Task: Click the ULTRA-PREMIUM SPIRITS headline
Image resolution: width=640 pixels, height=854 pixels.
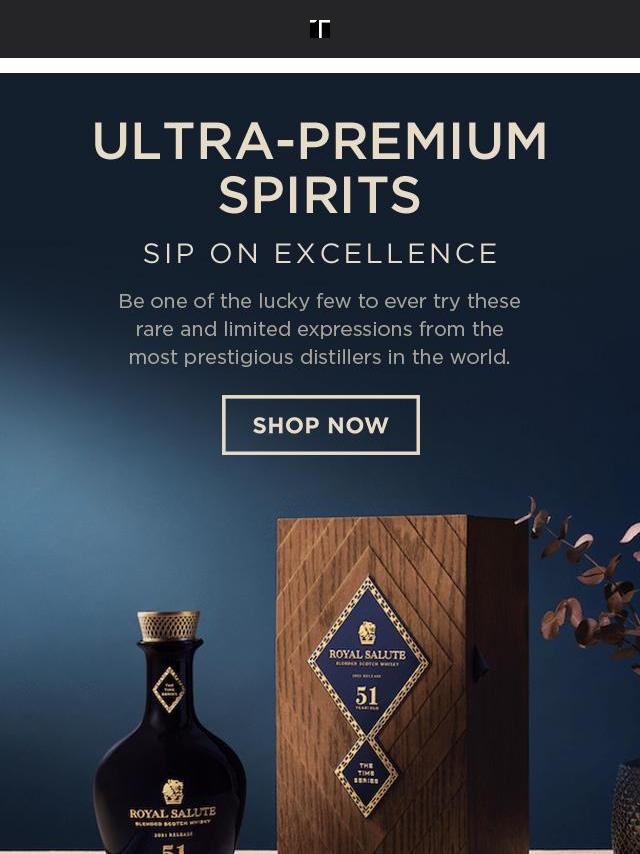Action: (x=320, y=167)
